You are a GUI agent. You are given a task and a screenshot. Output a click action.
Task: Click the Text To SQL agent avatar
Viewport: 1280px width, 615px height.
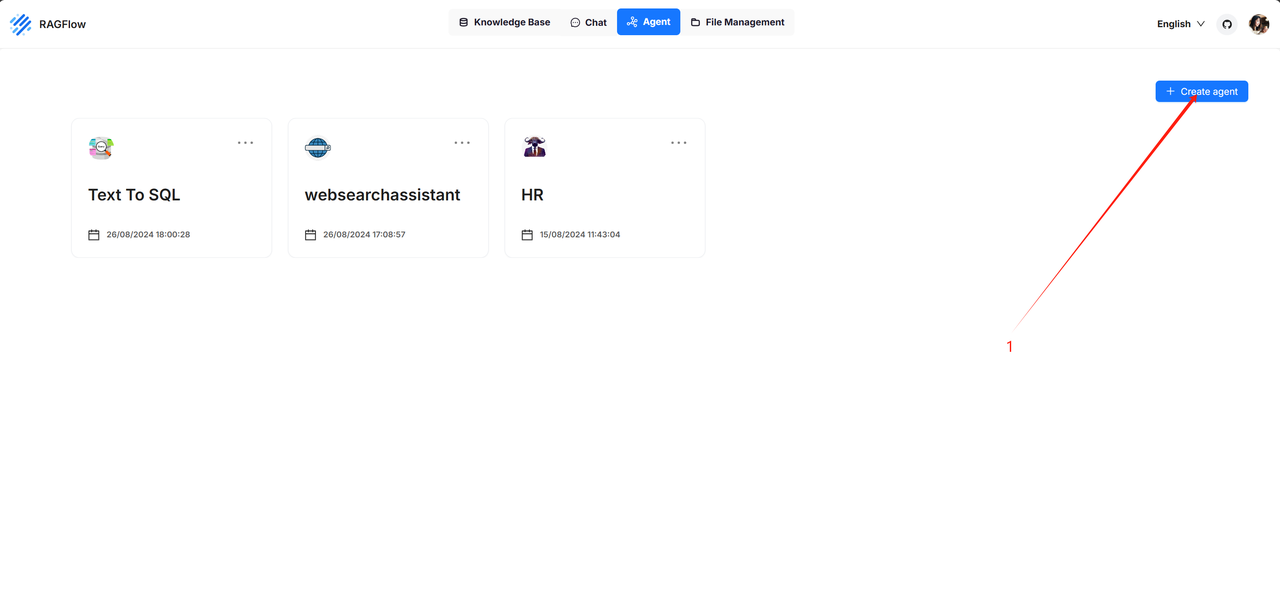[x=101, y=148]
